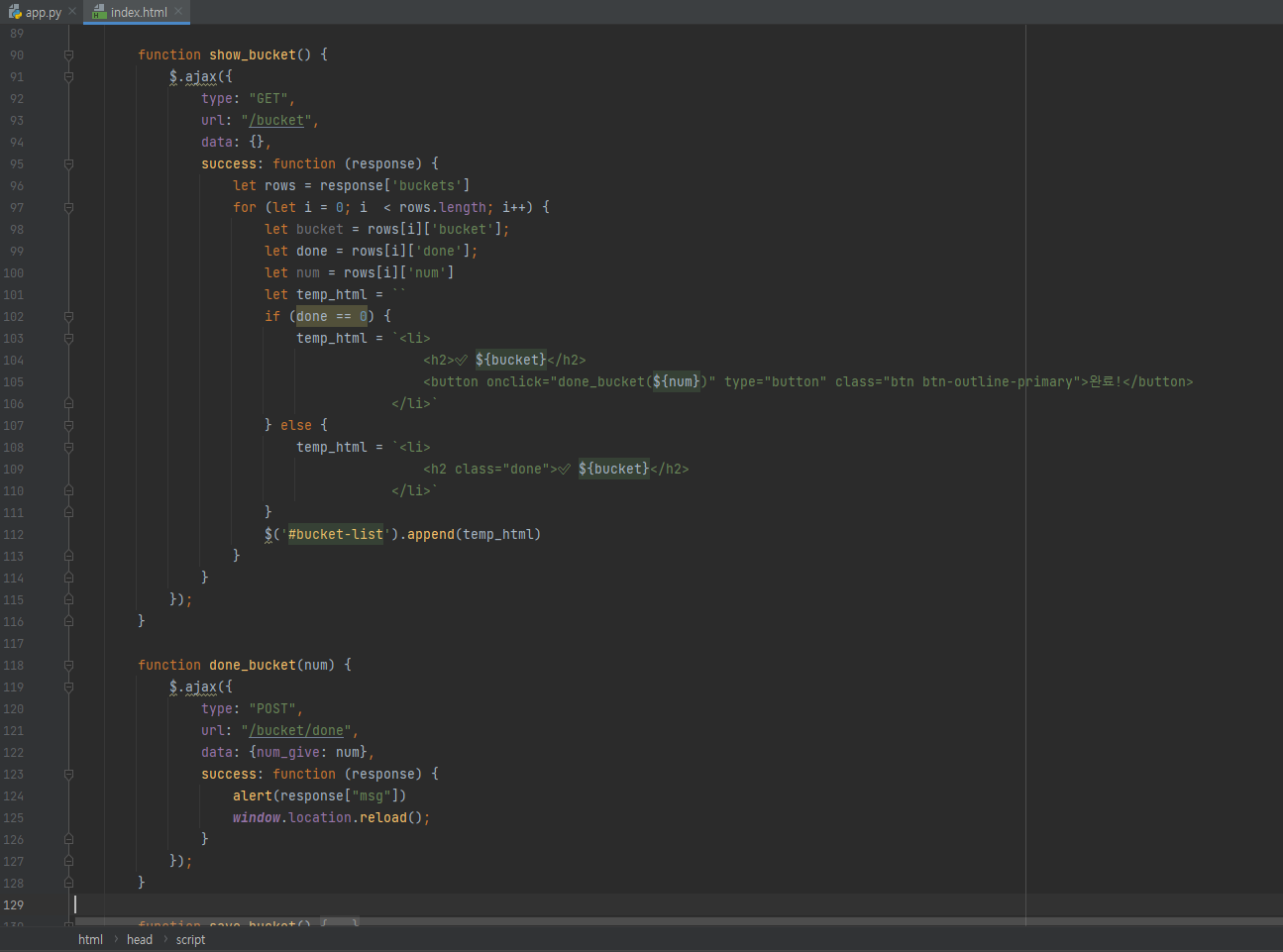Click the "POST" string on line 120

(x=272, y=708)
